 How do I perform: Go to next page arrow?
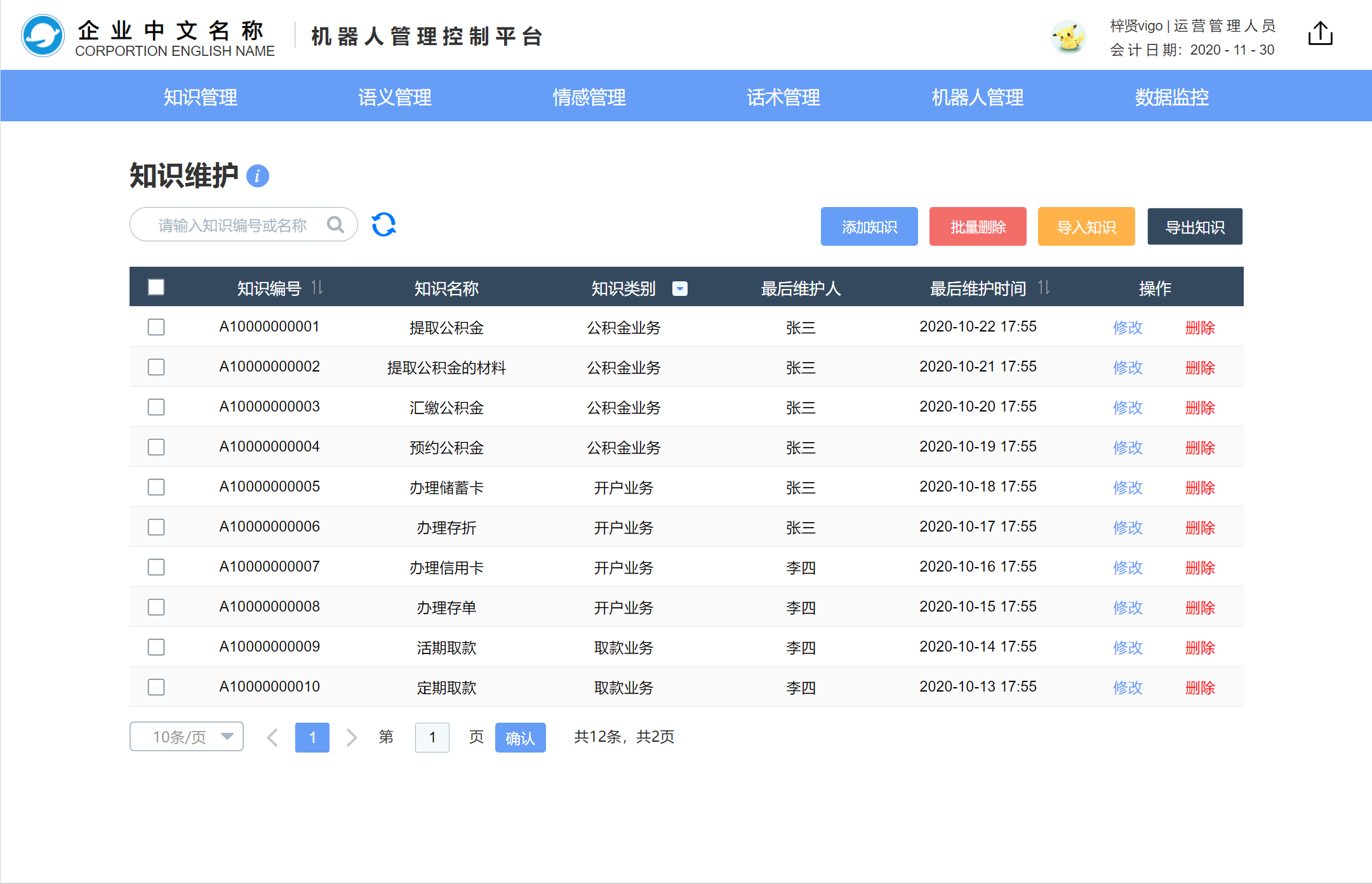click(351, 737)
